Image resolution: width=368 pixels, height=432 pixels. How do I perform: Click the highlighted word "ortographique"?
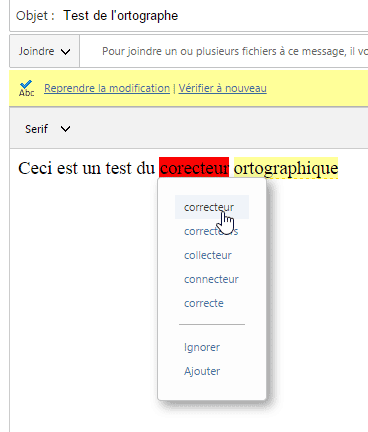[x=286, y=168]
